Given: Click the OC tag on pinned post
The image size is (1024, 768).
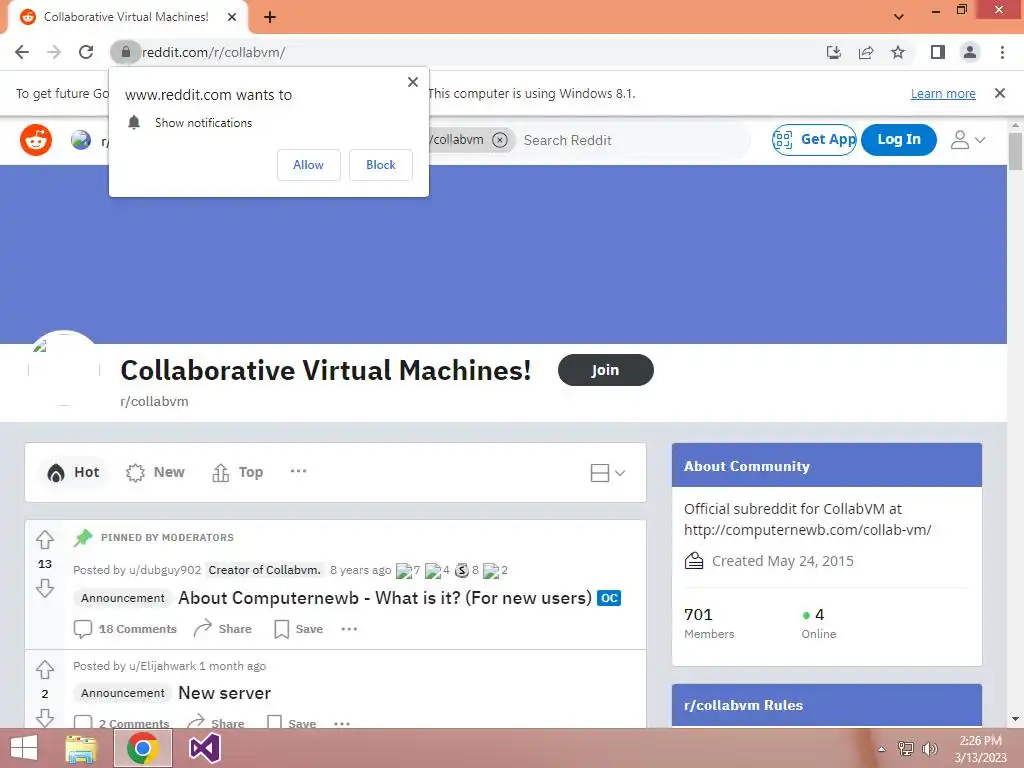Looking at the screenshot, I should [609, 598].
